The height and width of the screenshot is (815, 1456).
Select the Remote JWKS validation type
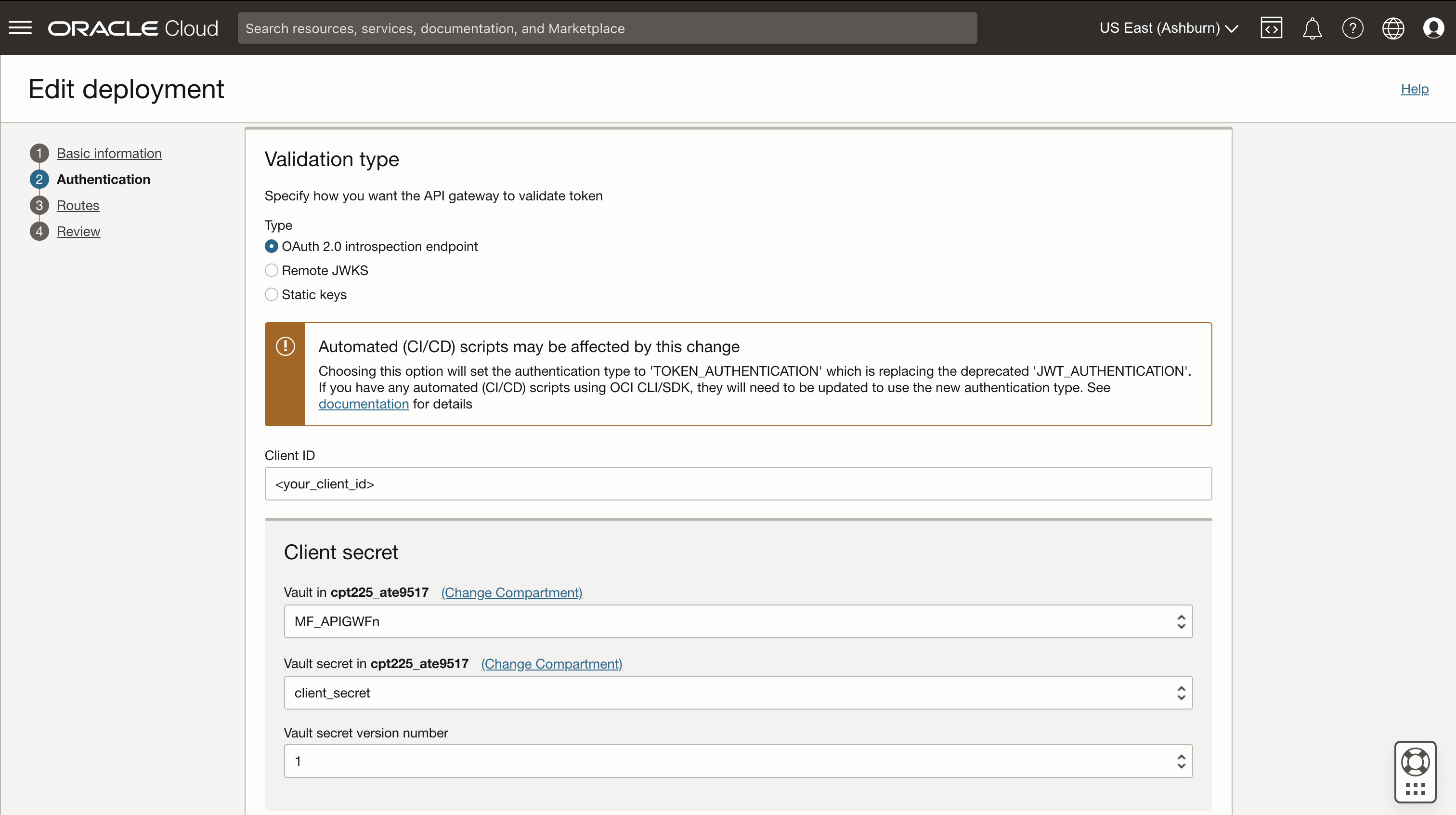click(271, 270)
